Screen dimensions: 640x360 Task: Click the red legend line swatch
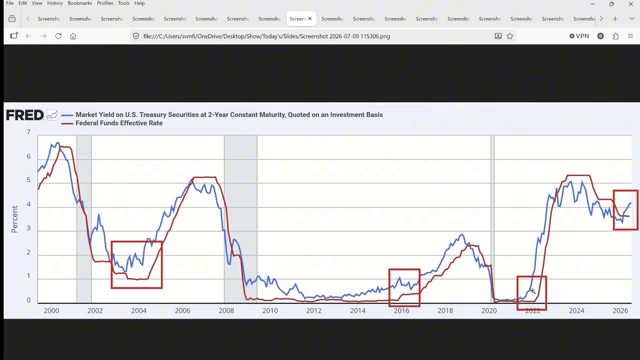pyautogui.click(x=67, y=123)
